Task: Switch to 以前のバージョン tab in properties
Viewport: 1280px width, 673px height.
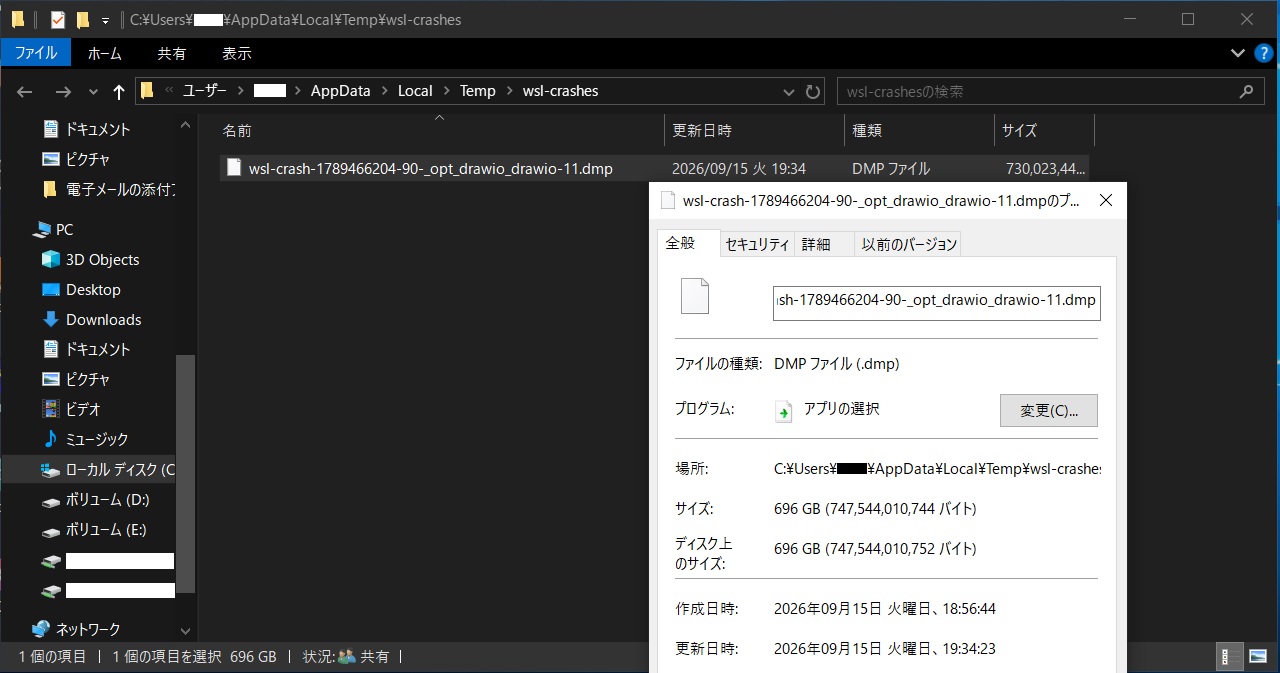Action: [909, 244]
